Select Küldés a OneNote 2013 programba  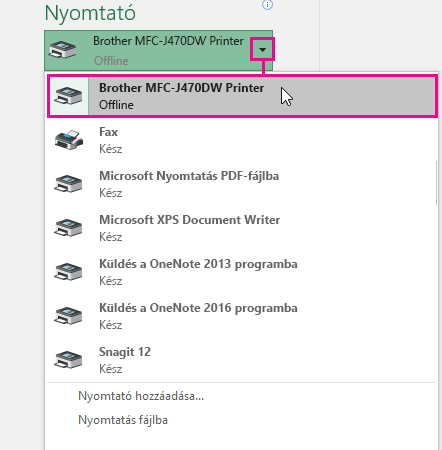point(241,272)
